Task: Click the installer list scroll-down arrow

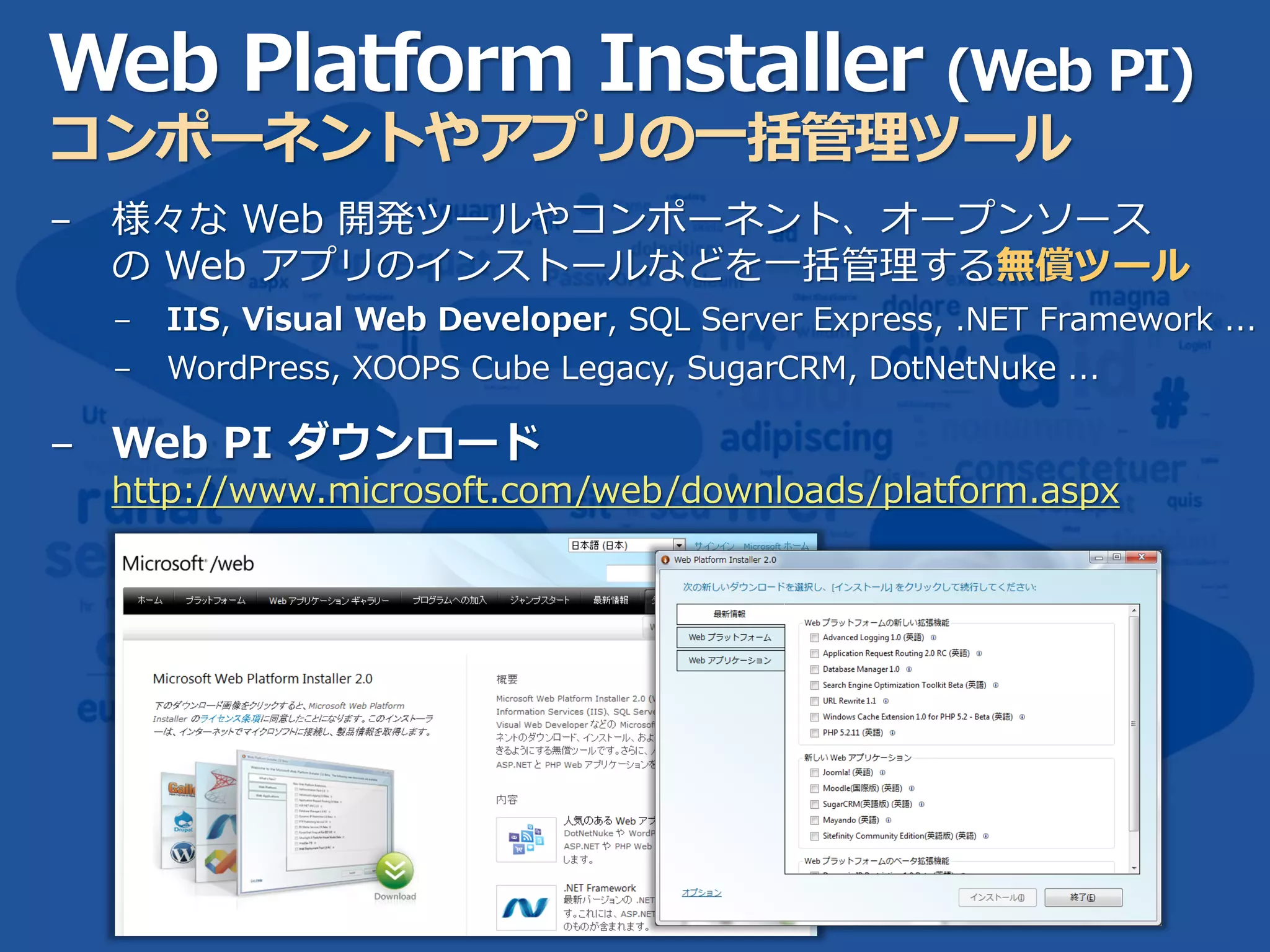Action: click(x=1134, y=868)
